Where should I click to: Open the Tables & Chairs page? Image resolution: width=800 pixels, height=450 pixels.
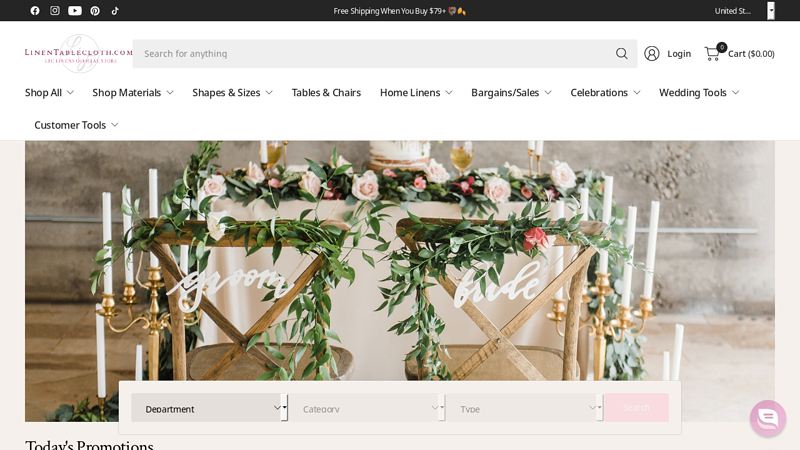pyautogui.click(x=326, y=93)
